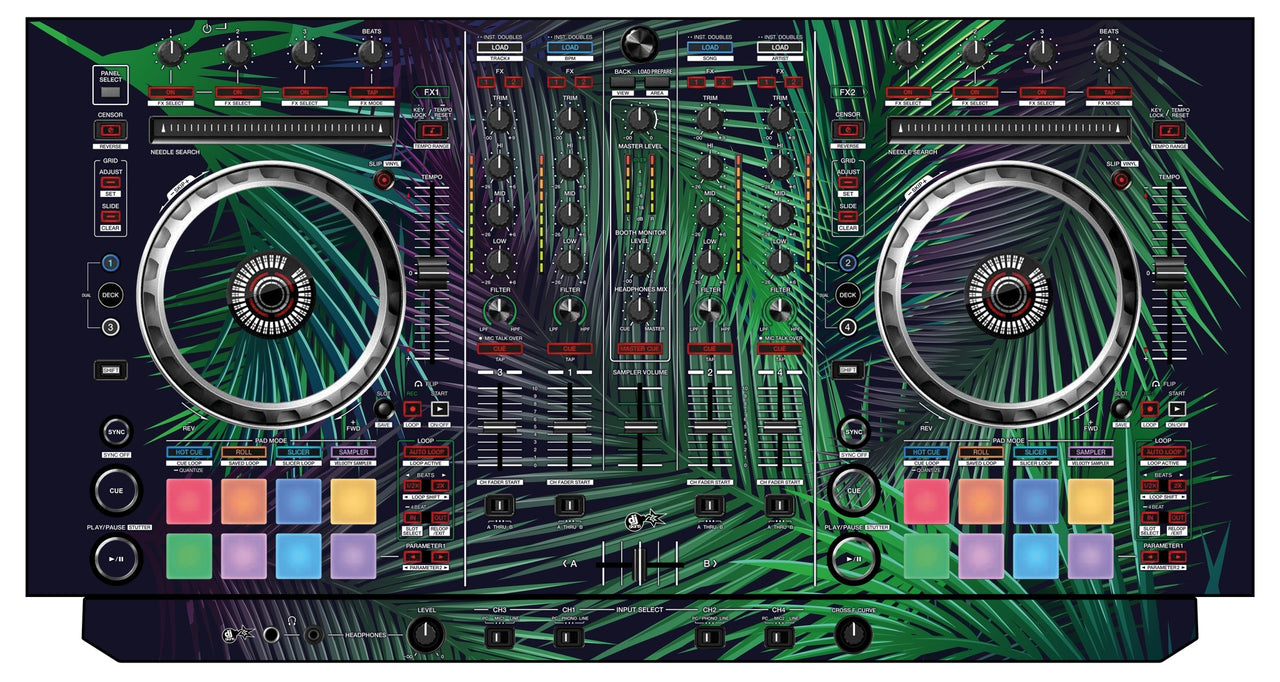
Task: Click the LOAD button above SONG
Action: pyautogui.click(x=710, y=47)
